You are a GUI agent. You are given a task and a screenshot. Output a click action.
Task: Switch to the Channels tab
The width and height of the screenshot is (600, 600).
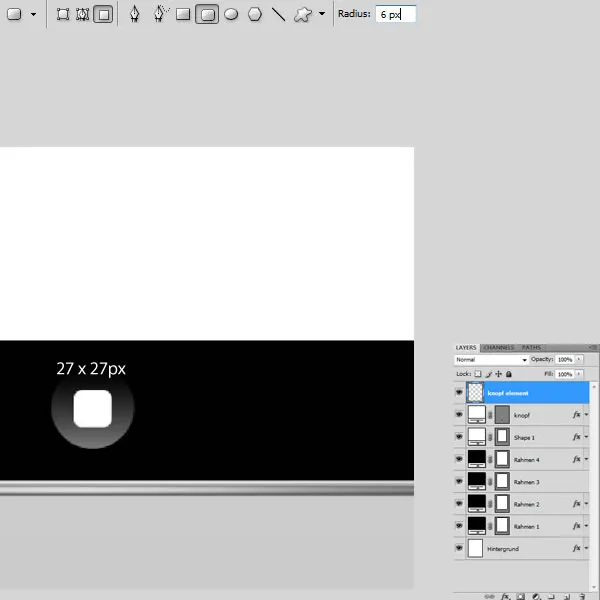[x=498, y=347]
